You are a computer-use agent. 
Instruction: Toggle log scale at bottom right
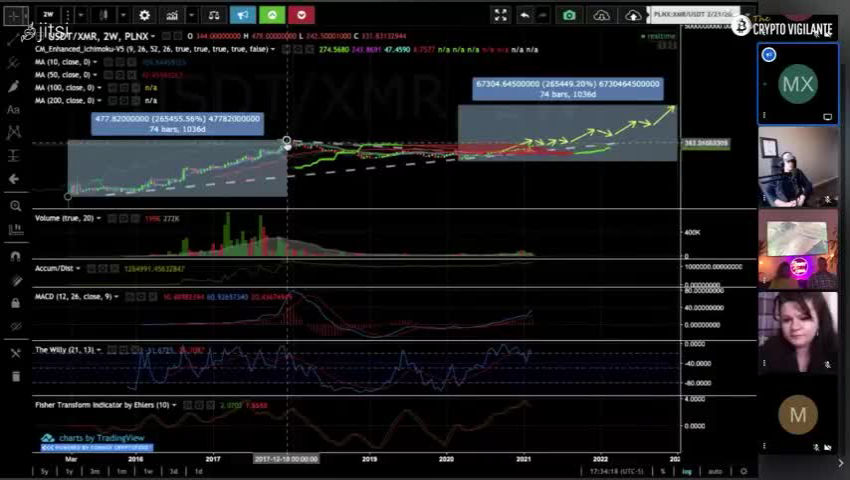pos(687,471)
